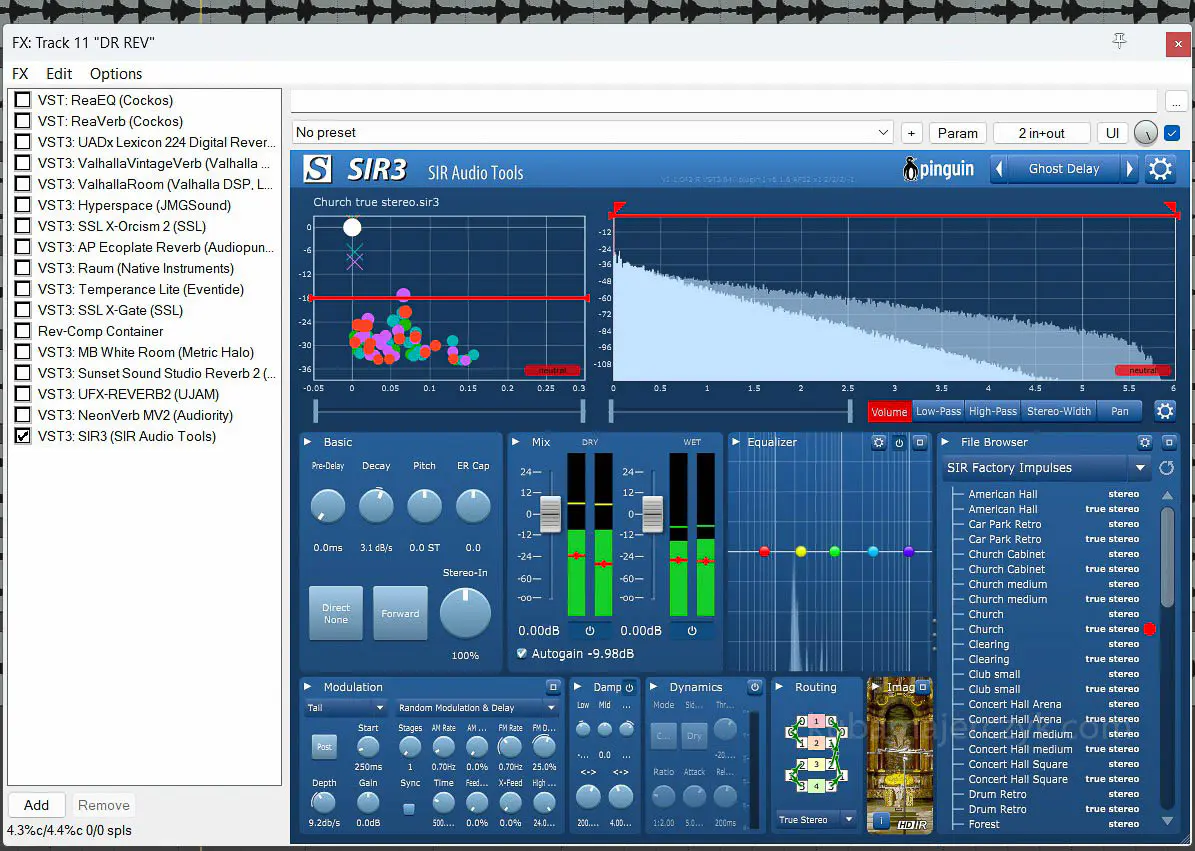
Task: Toggle the Dynamics section power button
Action: coord(754,687)
